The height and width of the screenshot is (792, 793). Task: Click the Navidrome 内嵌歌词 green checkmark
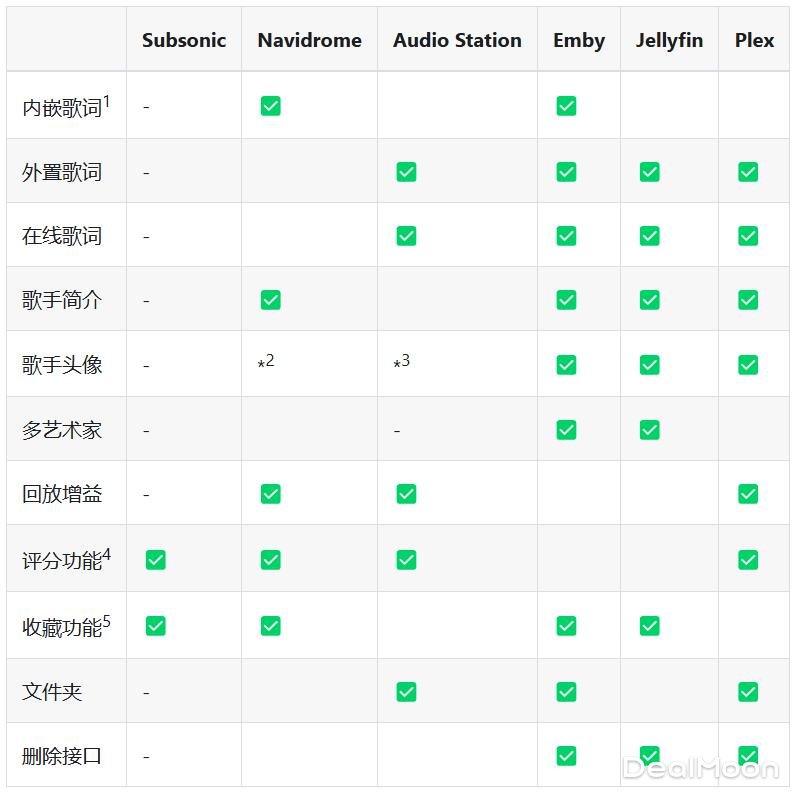tap(270, 106)
